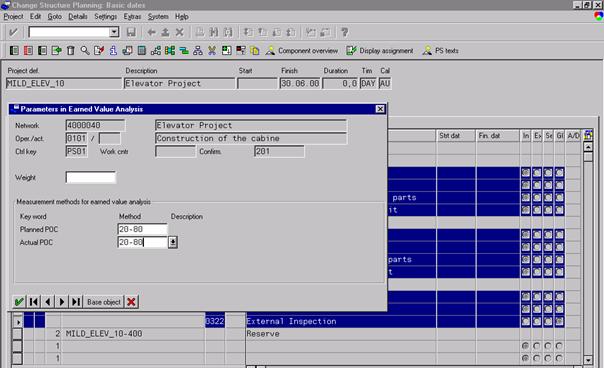Click the yellow copy documents icon
604x368 pixels.
click(x=255, y=50)
